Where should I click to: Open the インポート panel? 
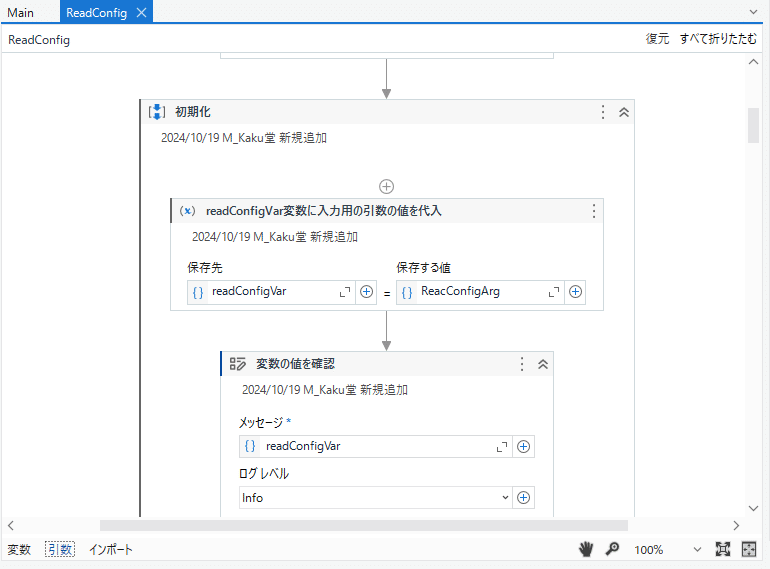coord(110,549)
